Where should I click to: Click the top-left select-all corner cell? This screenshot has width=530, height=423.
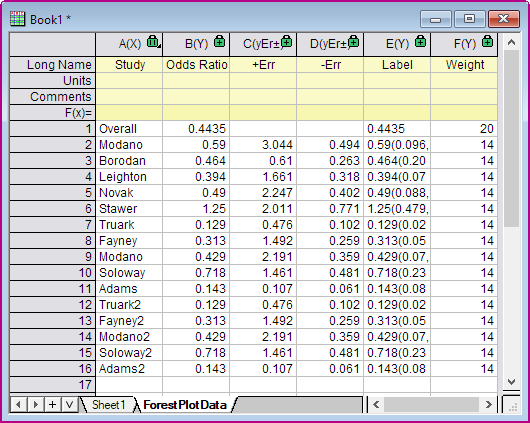[52, 44]
